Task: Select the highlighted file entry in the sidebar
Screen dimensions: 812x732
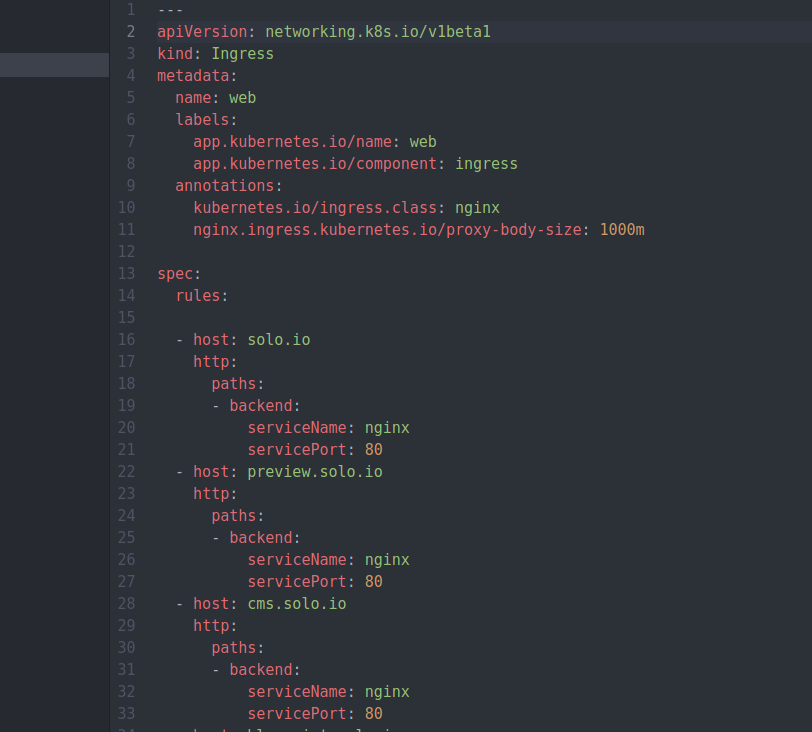Action: pos(54,65)
